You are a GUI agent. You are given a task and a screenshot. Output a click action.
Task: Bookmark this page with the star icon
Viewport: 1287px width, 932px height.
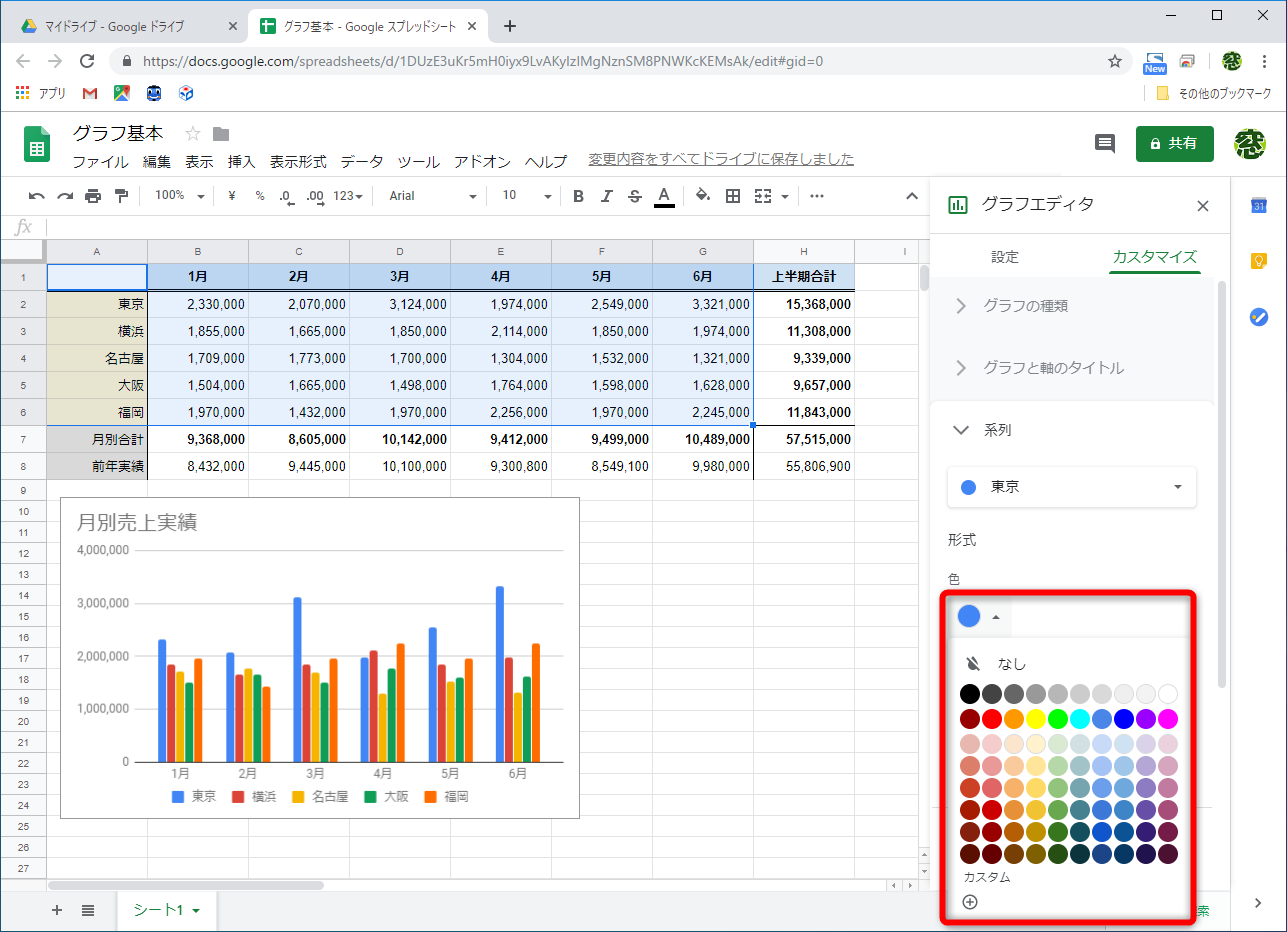(1115, 61)
